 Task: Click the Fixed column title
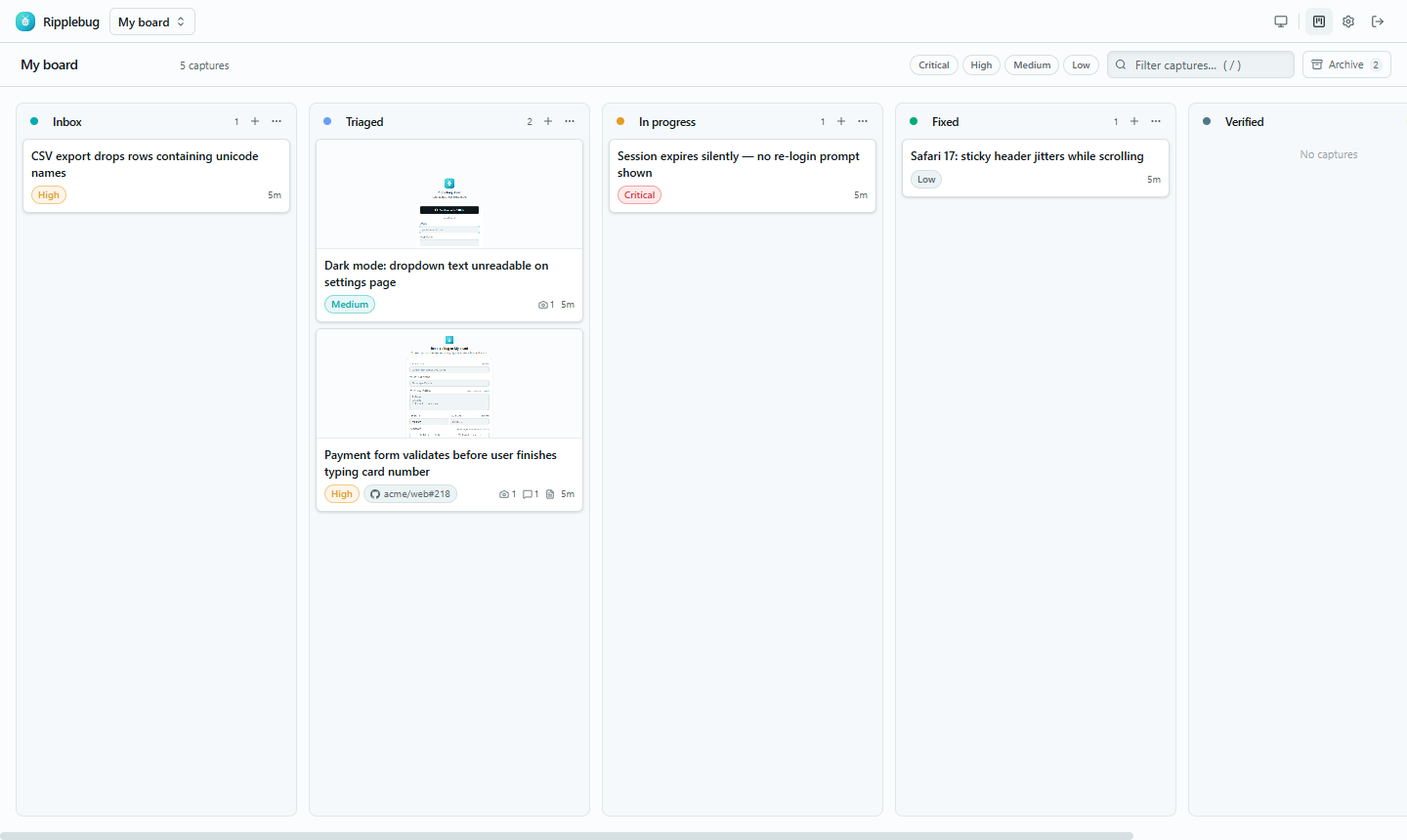click(x=945, y=122)
